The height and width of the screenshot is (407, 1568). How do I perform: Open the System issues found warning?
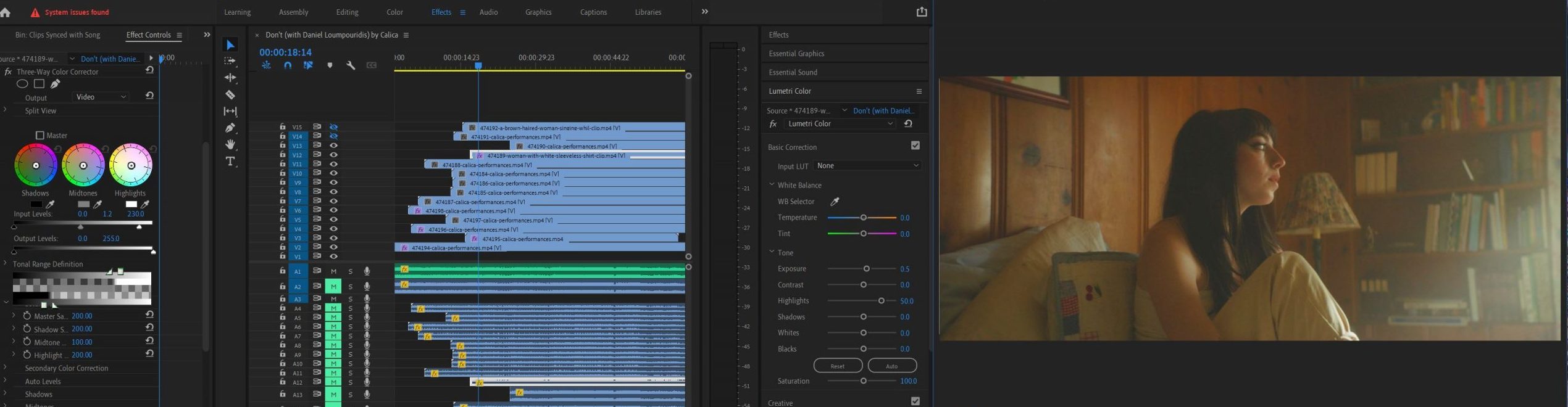click(70, 12)
